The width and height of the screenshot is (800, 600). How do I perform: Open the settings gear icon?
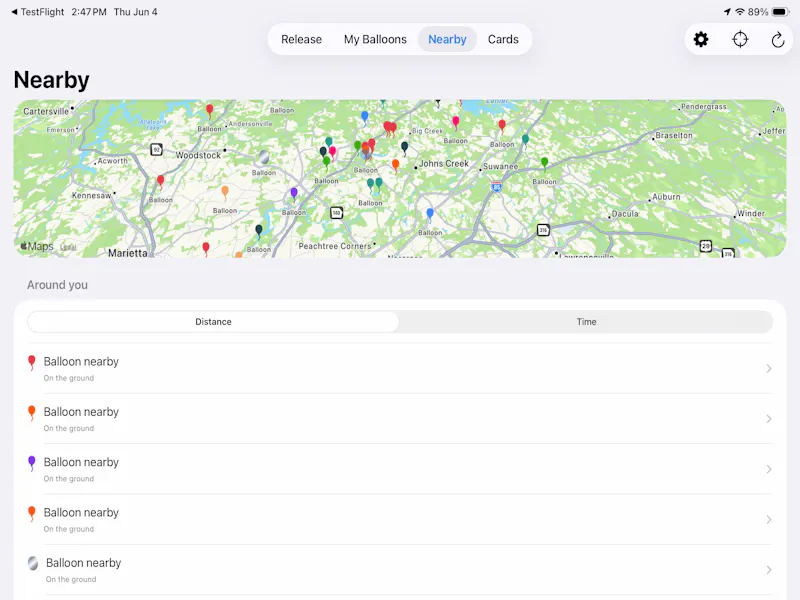pos(701,39)
